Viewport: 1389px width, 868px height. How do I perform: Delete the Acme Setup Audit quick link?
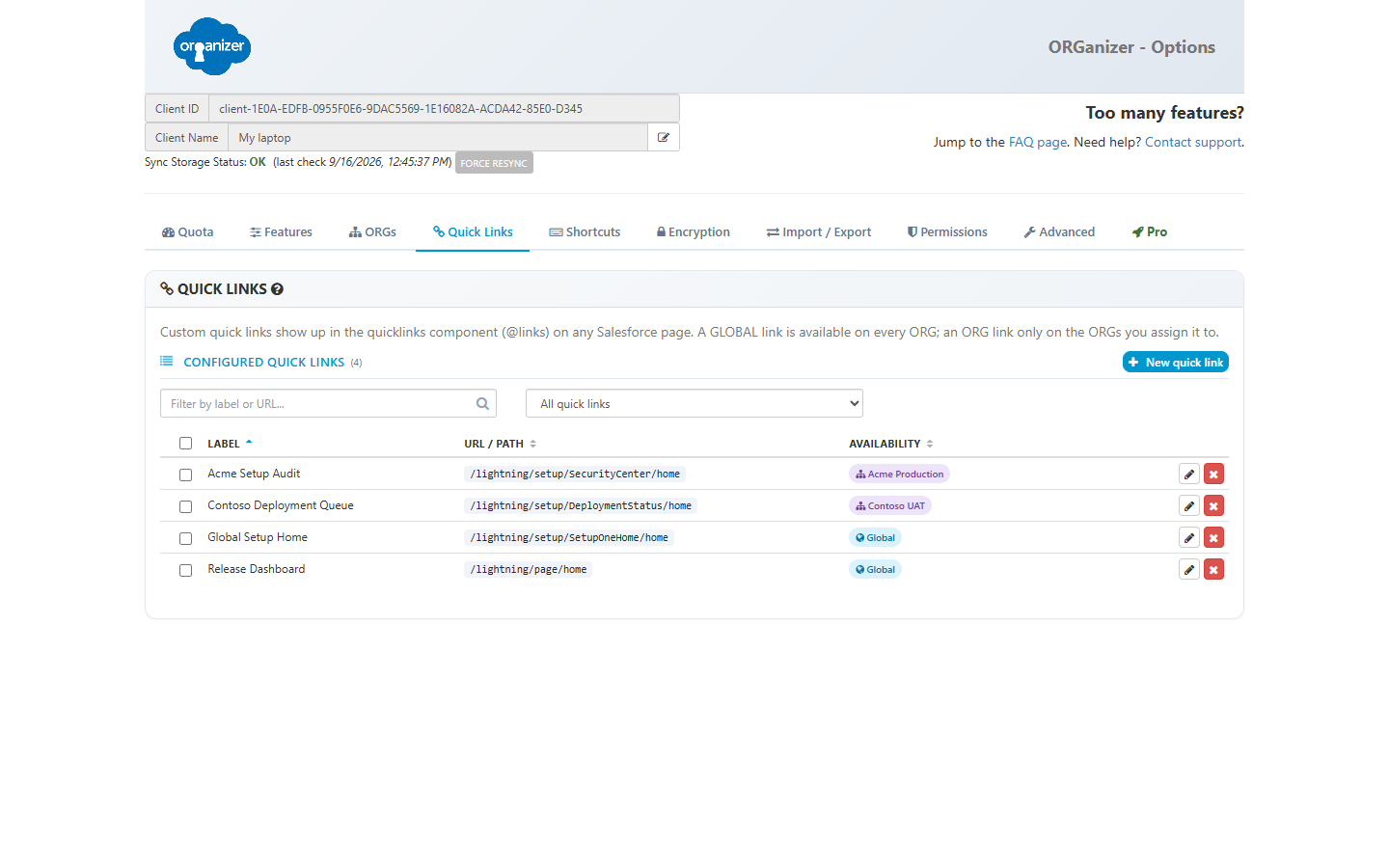[x=1213, y=475]
